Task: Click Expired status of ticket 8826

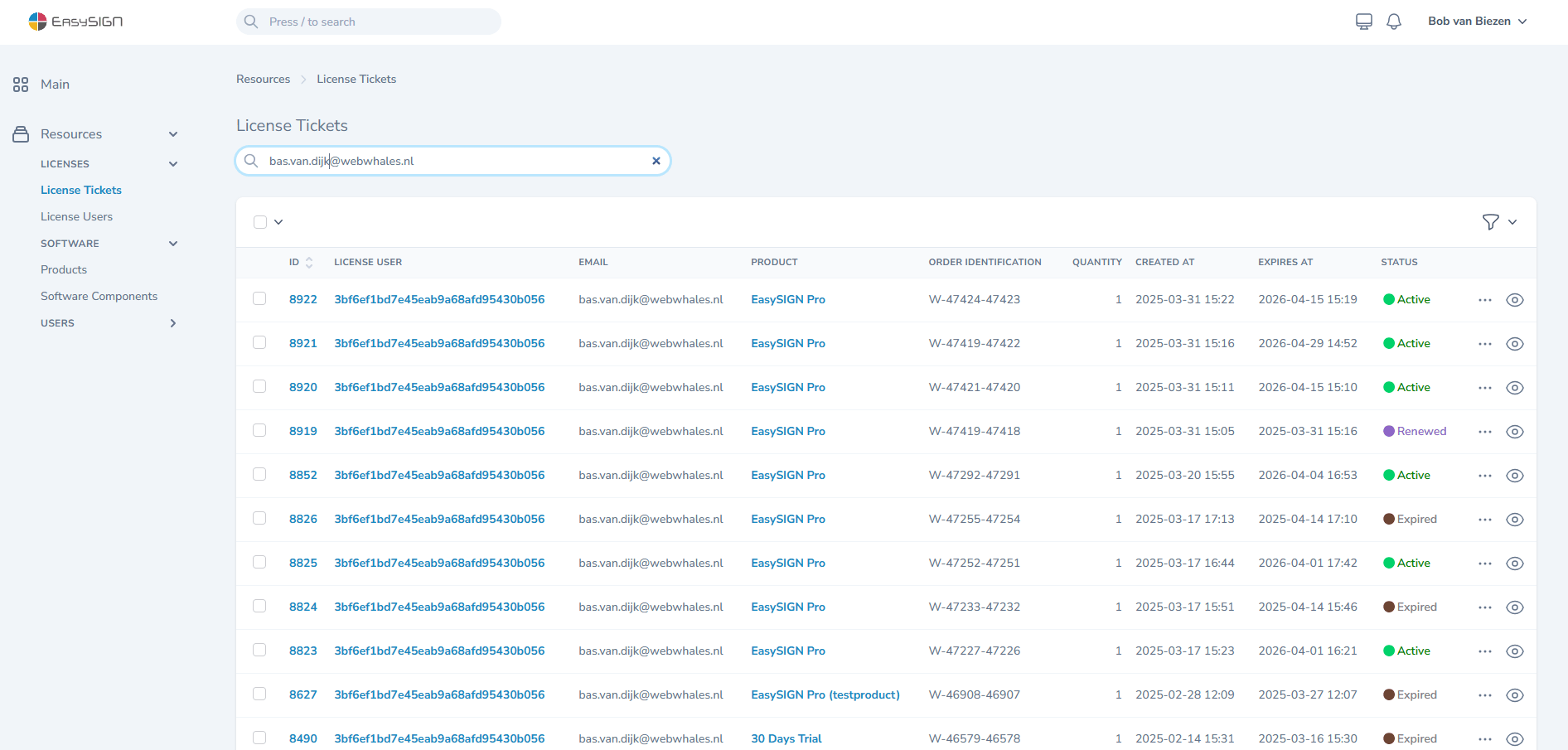Action: (x=1410, y=519)
